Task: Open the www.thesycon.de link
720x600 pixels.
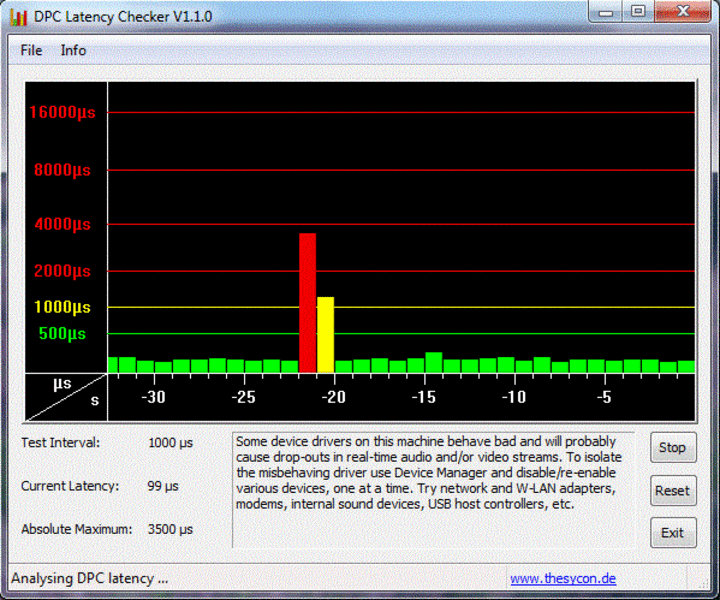Action: 563,578
